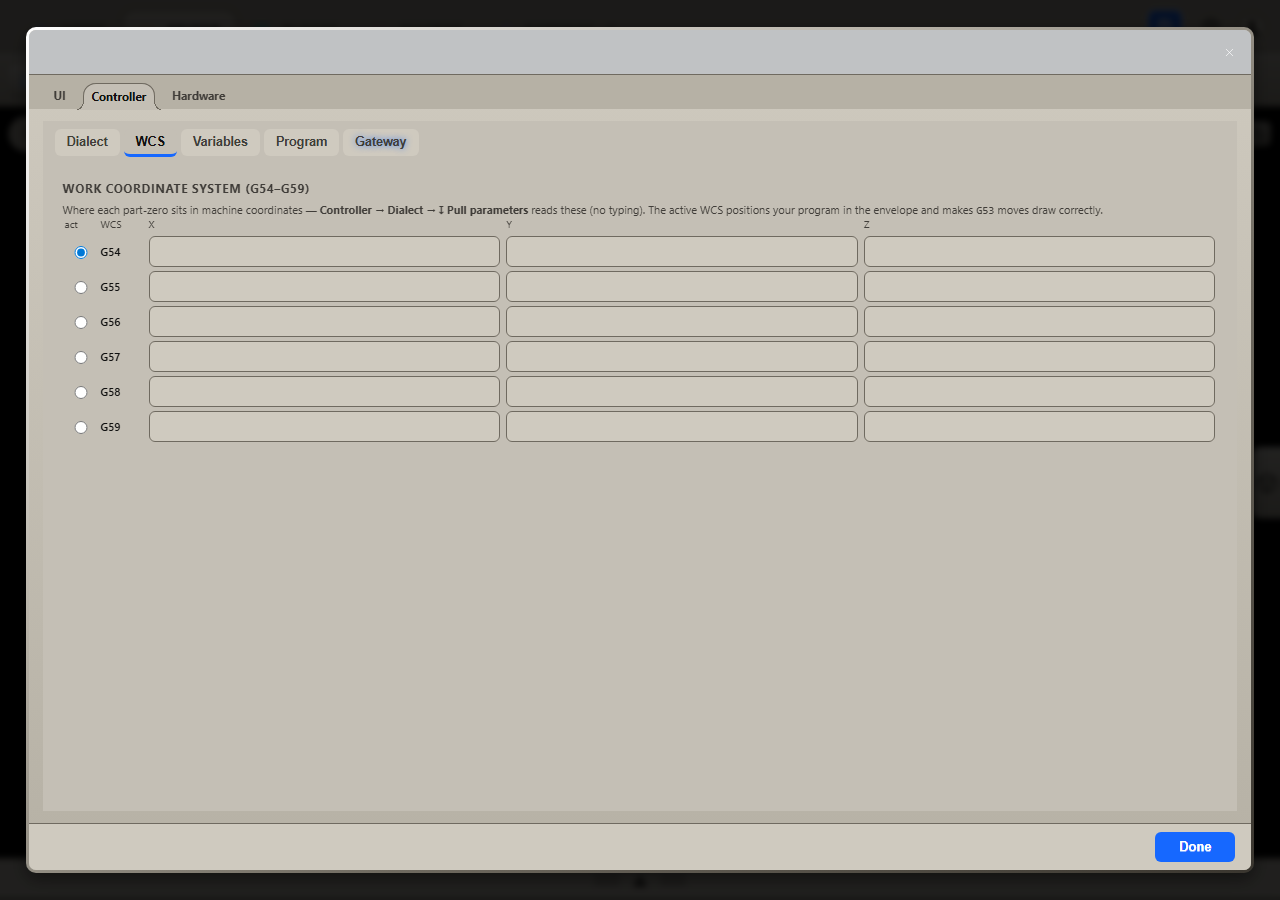Select the G57 active WCS radio button

click(81, 357)
